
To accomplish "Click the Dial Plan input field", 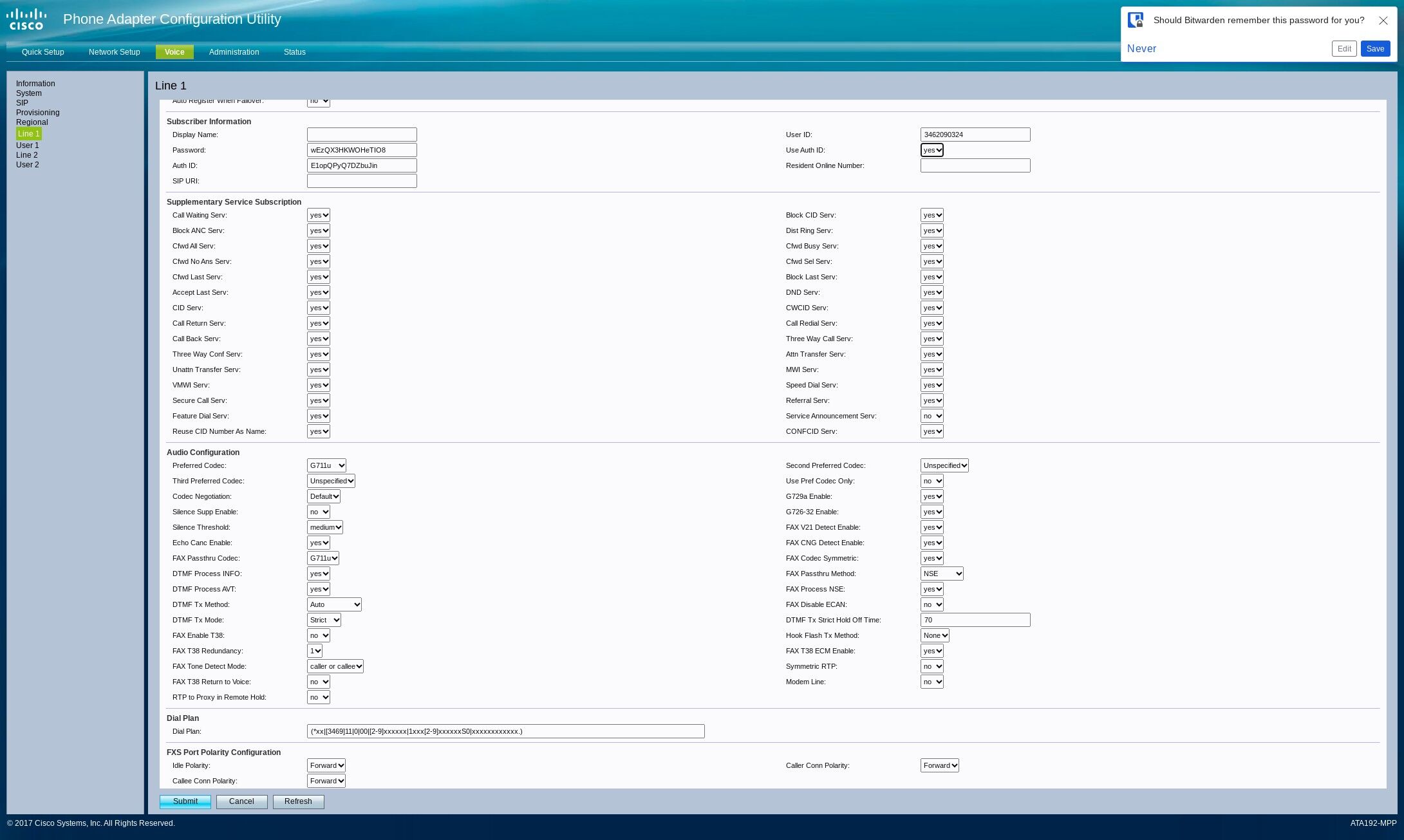I will pyautogui.click(x=505, y=731).
